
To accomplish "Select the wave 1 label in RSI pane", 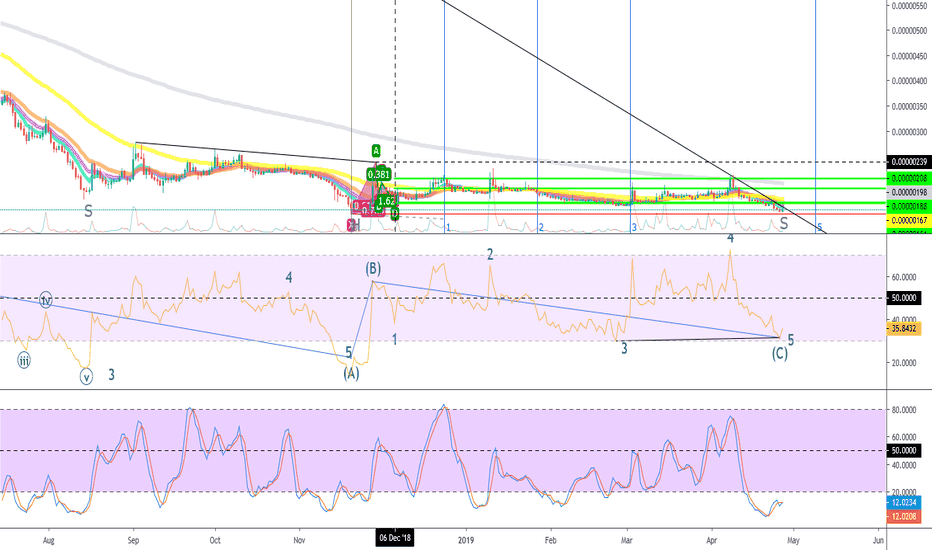I will (394, 340).
